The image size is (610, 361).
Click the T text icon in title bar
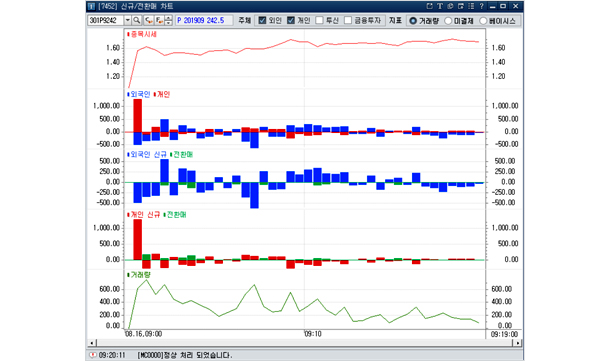pyautogui.click(x=440, y=6)
